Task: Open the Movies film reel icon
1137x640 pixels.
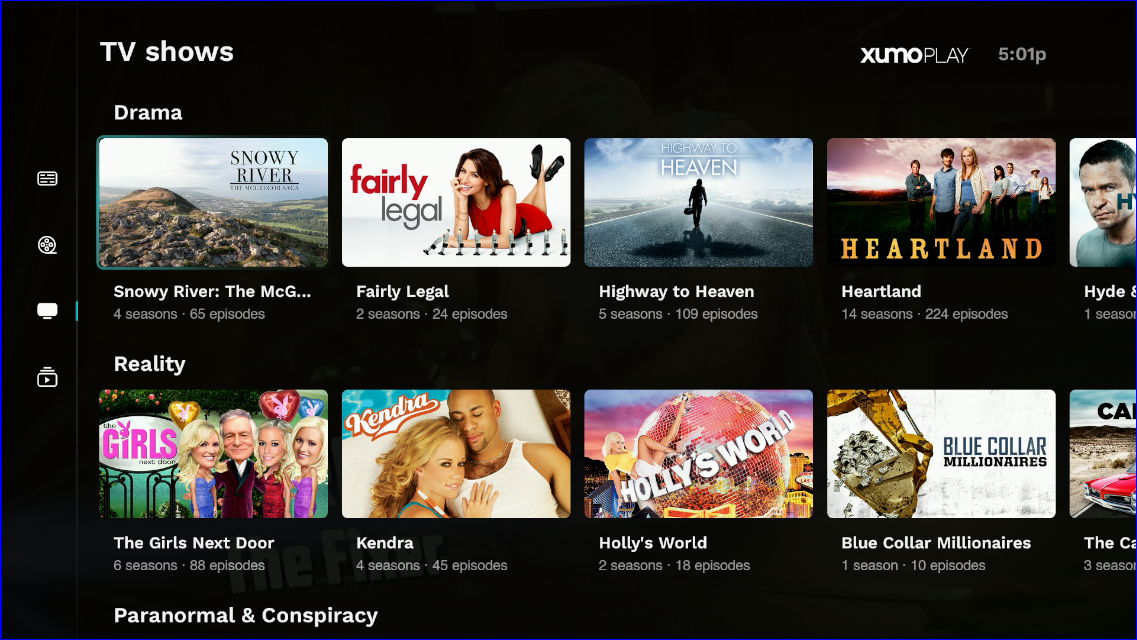Action: click(47, 245)
